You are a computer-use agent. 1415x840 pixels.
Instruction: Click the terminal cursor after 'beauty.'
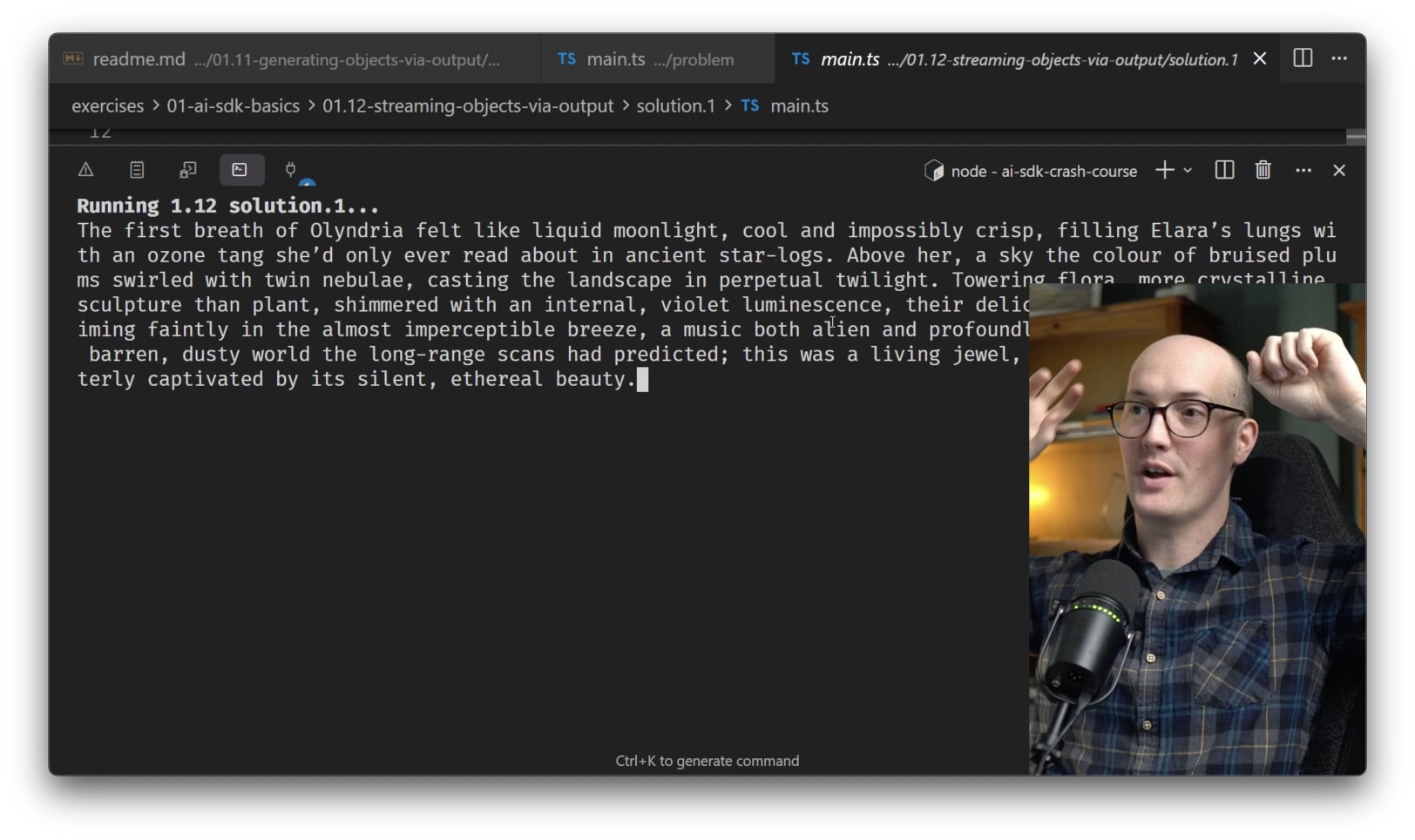coord(643,379)
